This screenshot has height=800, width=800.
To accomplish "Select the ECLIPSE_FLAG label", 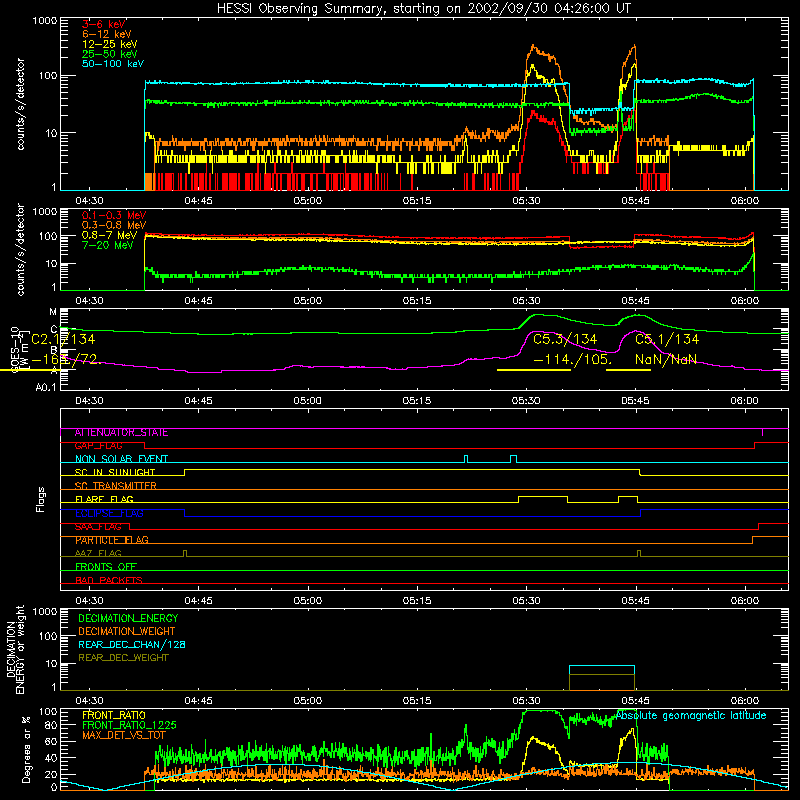I will [x=109, y=513].
